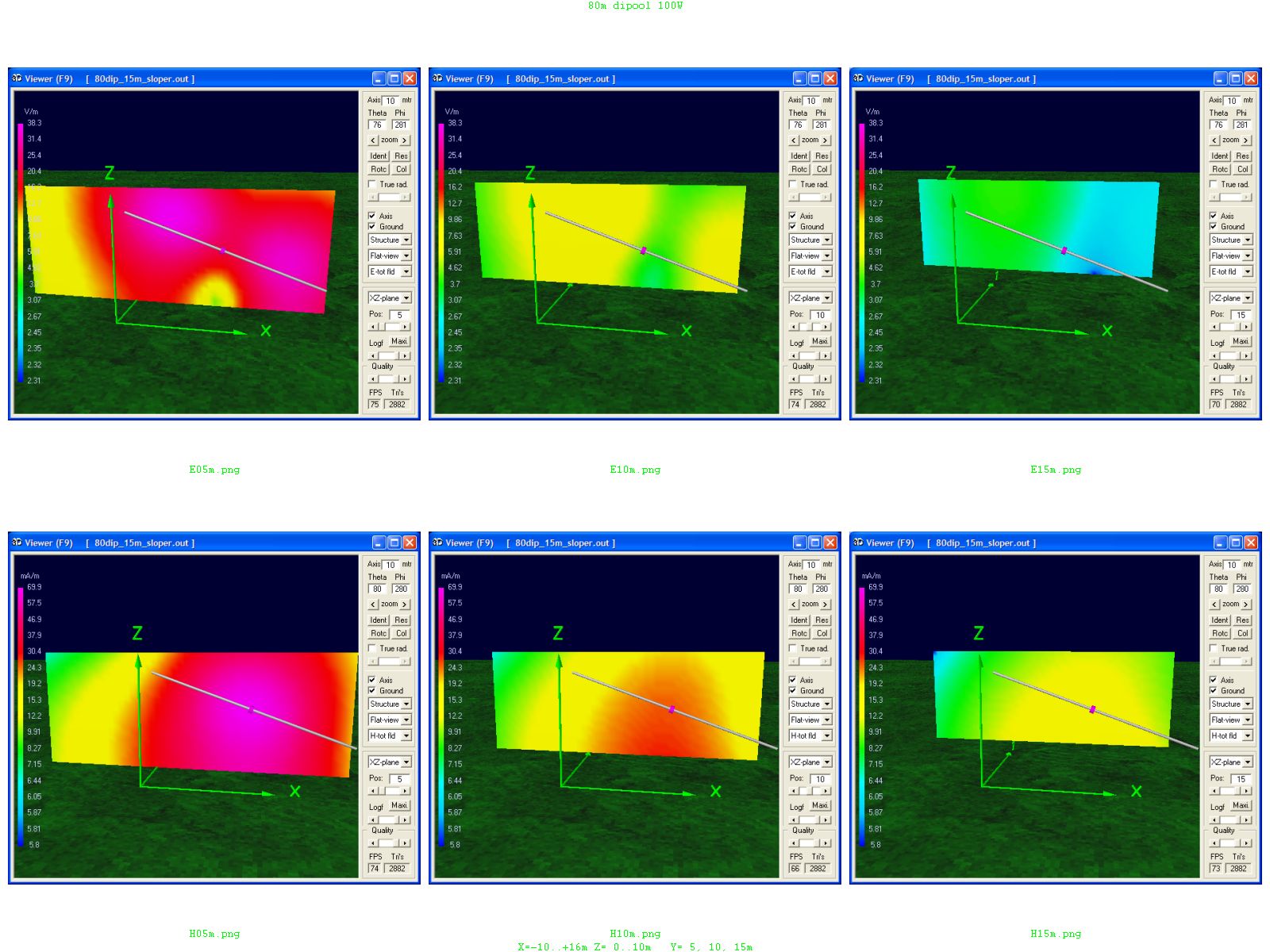Click pink feed-point marker on E10m antenna wire
The image size is (1270, 952).
(644, 251)
